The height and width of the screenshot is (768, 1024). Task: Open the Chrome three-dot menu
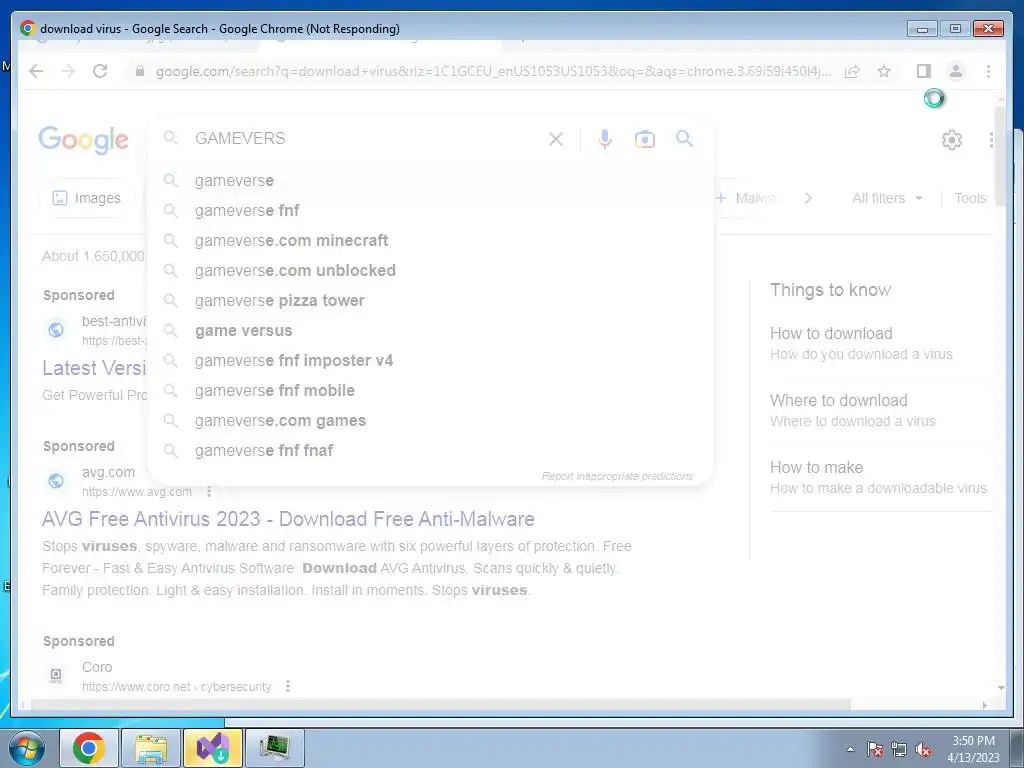989,71
